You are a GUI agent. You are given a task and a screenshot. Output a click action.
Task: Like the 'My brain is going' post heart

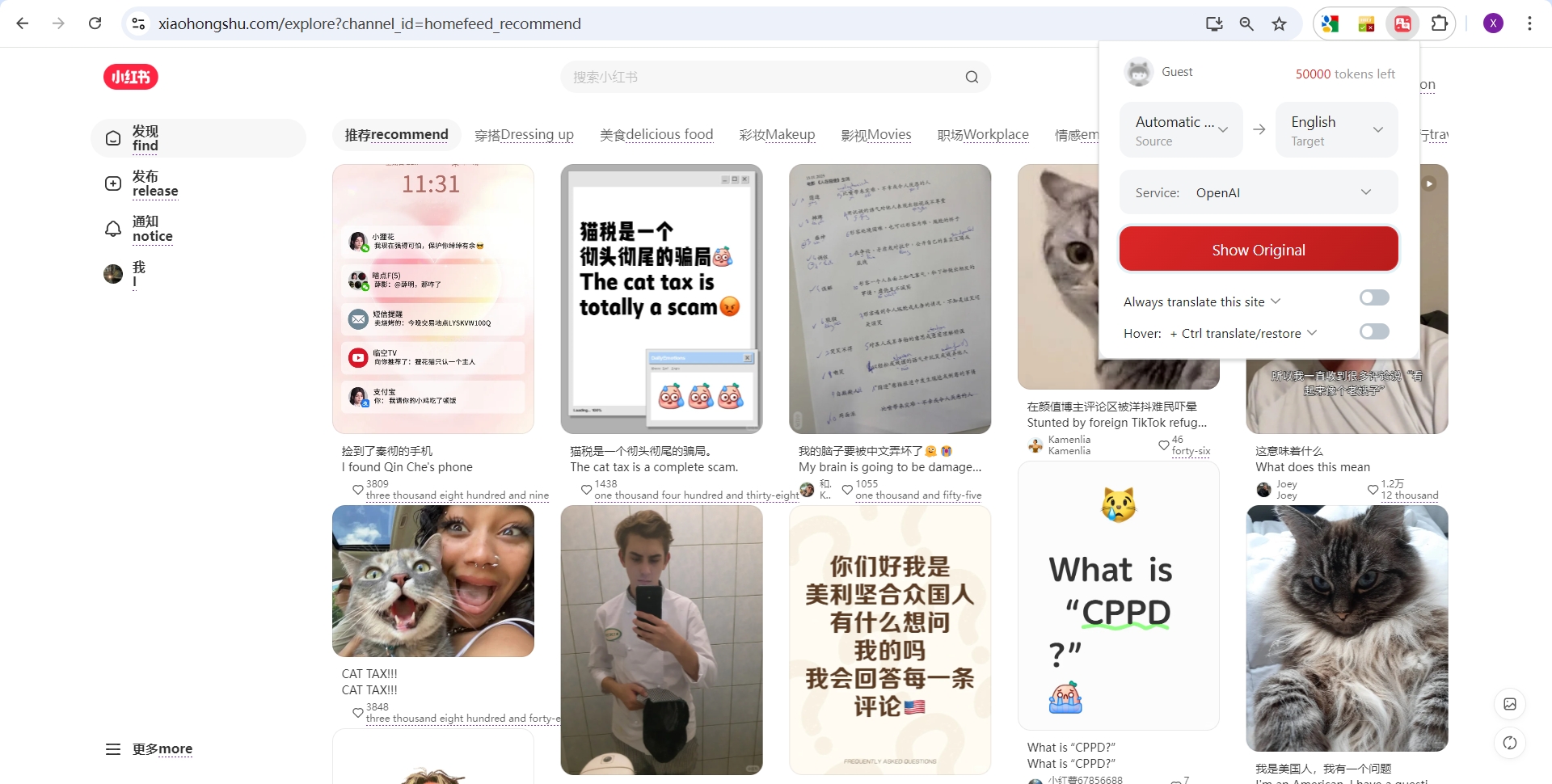tap(847, 489)
